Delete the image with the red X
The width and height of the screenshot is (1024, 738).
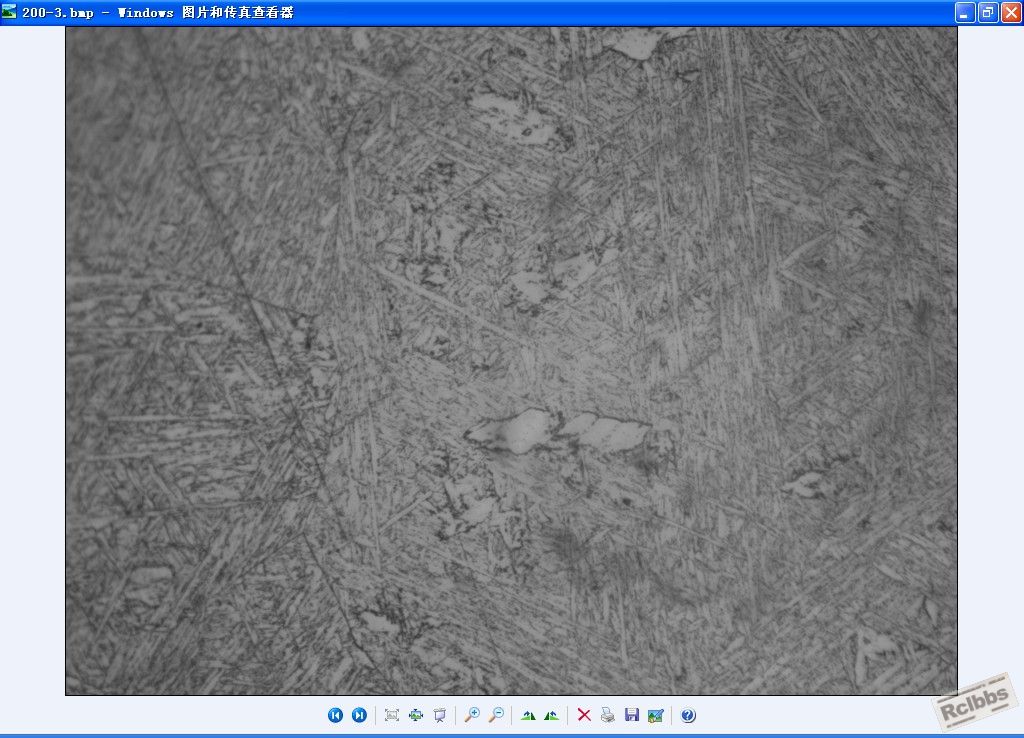tap(584, 715)
